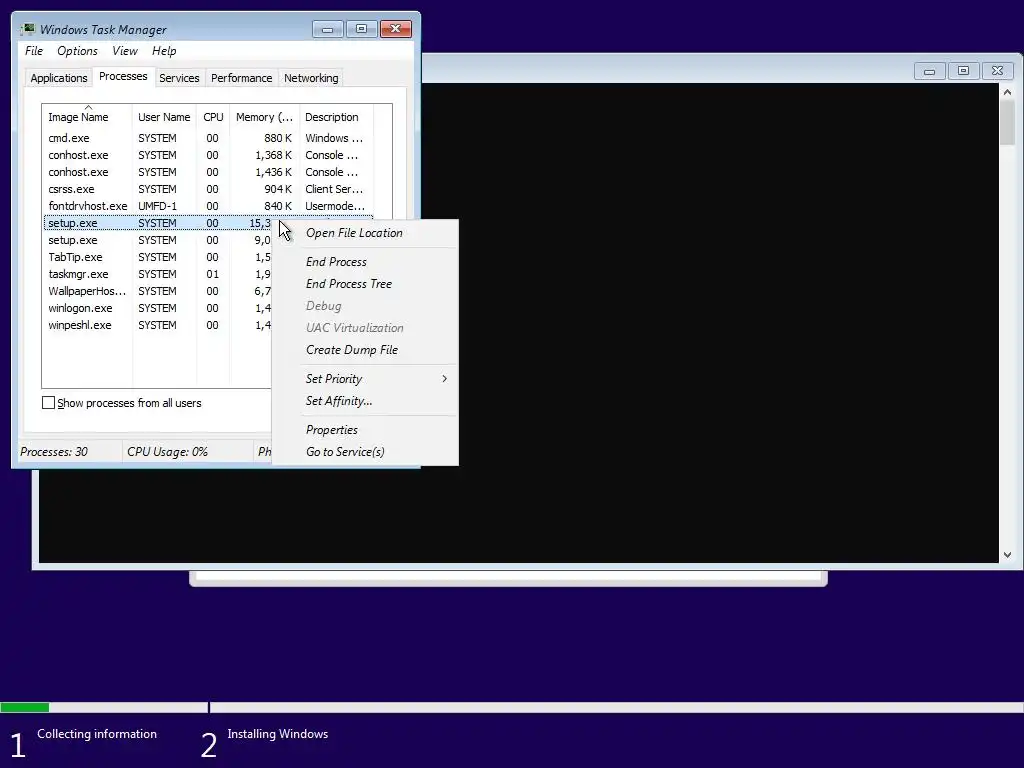Sort by User Name column header
This screenshot has width=1024, height=768.
pyautogui.click(x=164, y=117)
